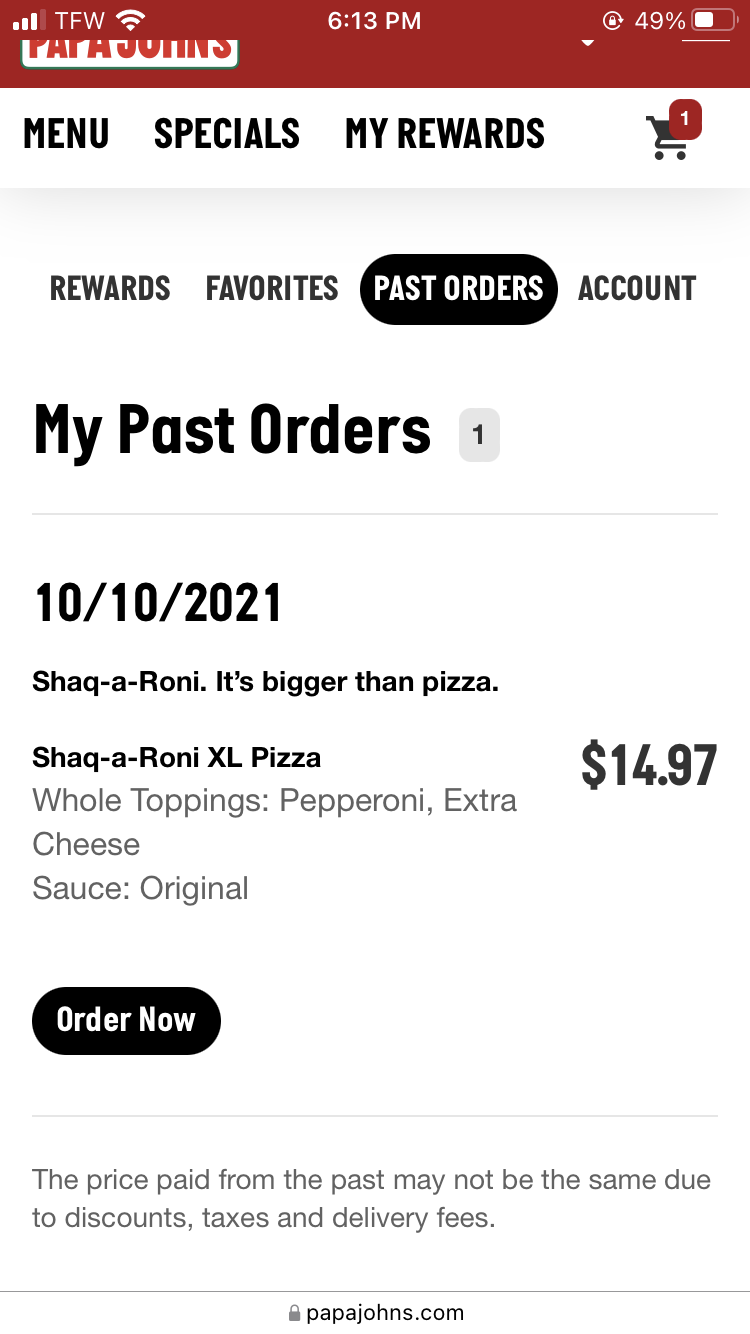Tap the Papa Johns logo

129,48
